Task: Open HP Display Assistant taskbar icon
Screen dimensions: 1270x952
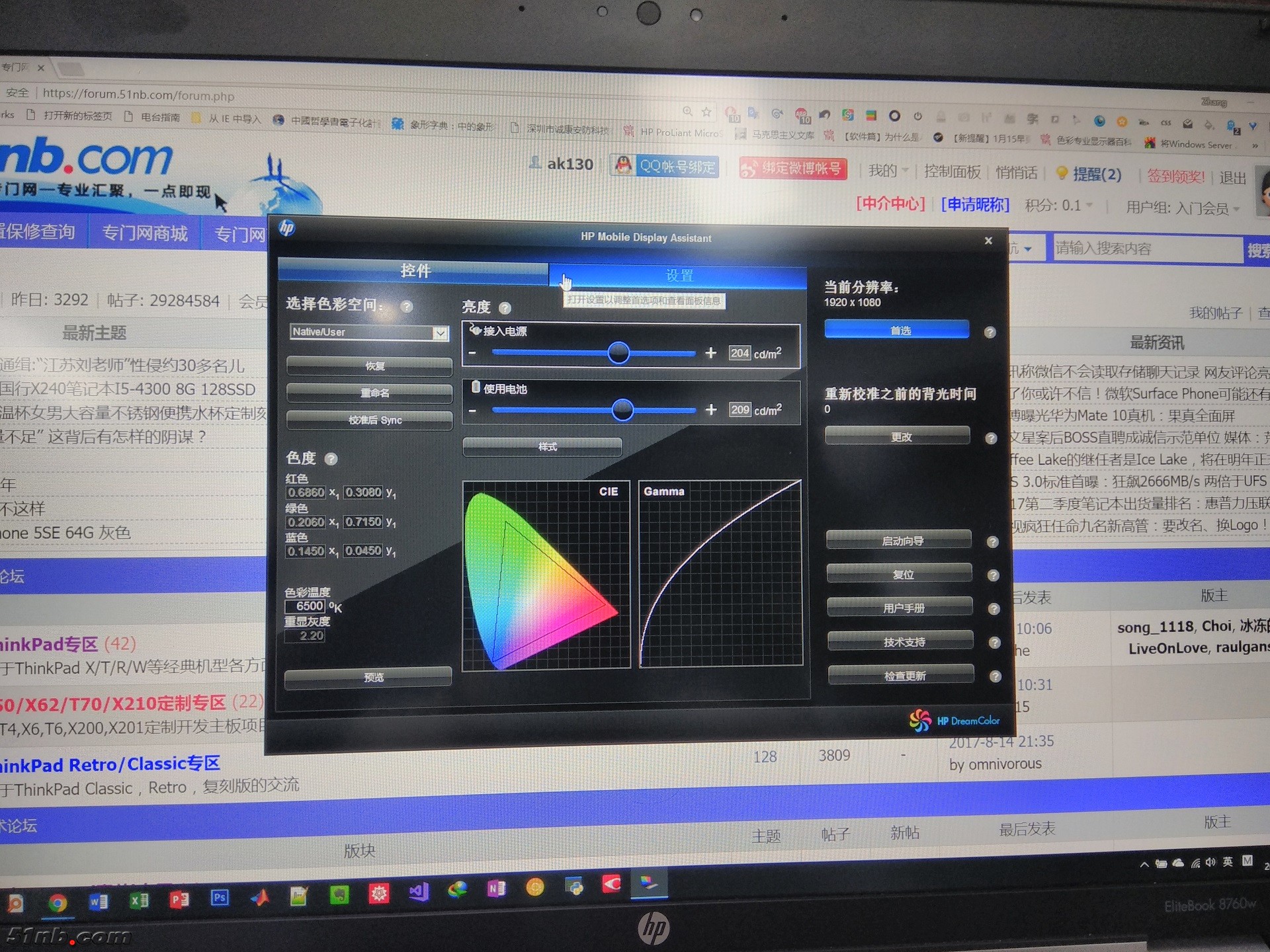Action: click(x=649, y=883)
